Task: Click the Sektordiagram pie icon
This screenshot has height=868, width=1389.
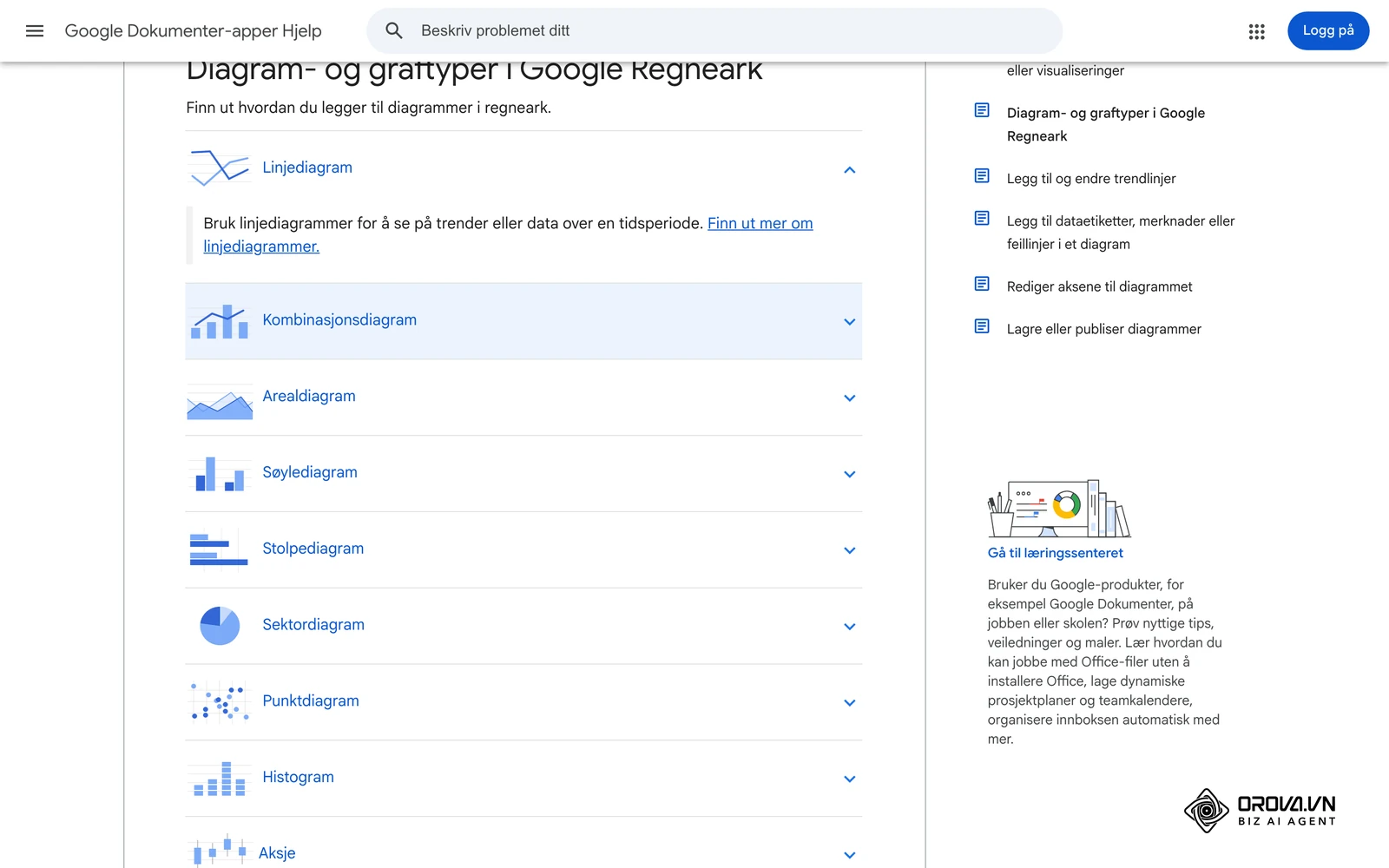Action: [220, 626]
